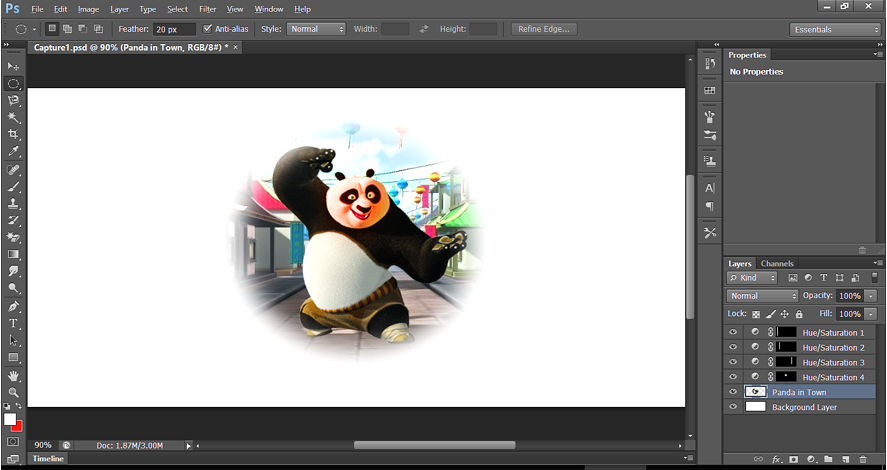The width and height of the screenshot is (887, 470).
Task: Open the Essentials workspace dropdown
Action: 835,29
